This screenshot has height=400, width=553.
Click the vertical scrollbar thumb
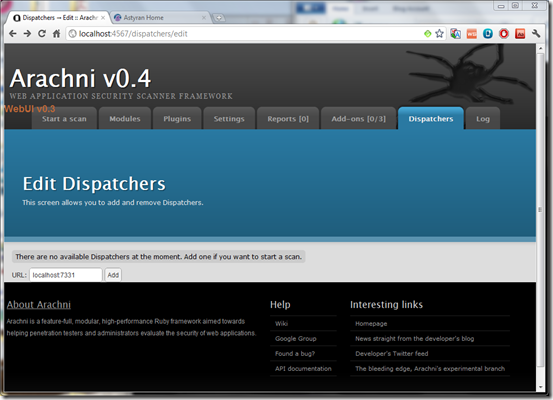540,210
